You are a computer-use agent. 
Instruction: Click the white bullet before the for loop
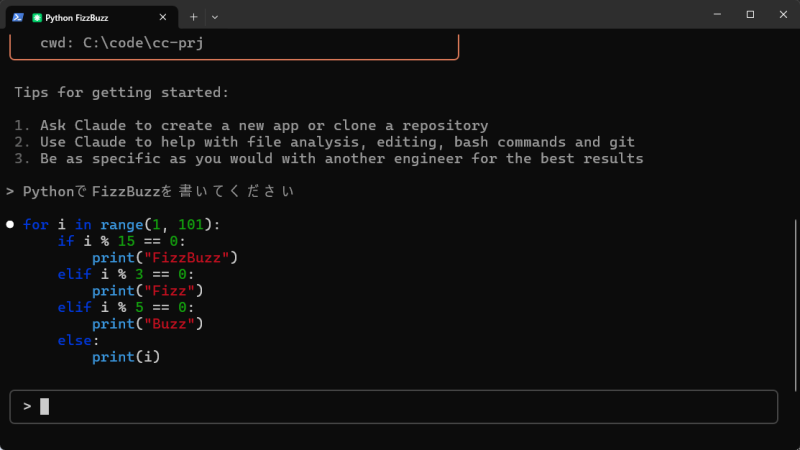tap(10, 225)
